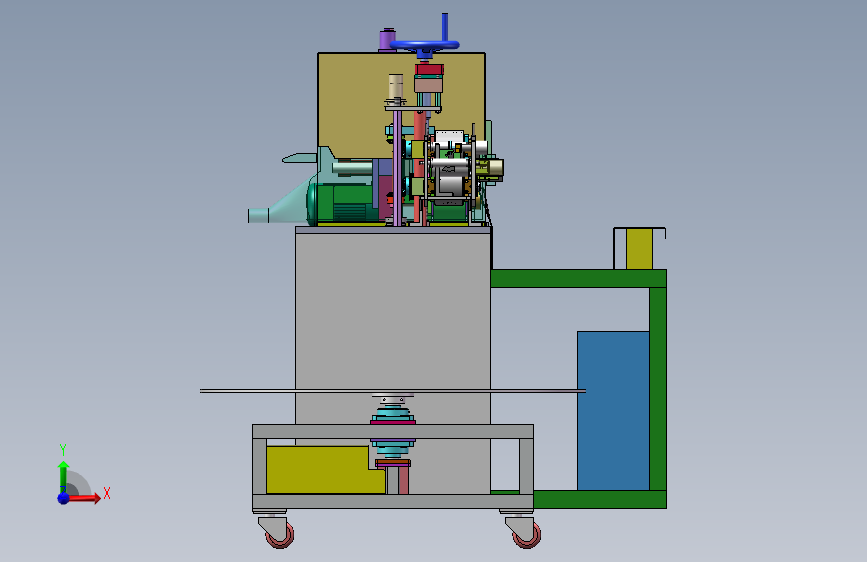Viewport: 867px width, 562px height.
Task: Select the purple cylinder beside the handwheel
Action: pyautogui.click(x=387, y=40)
